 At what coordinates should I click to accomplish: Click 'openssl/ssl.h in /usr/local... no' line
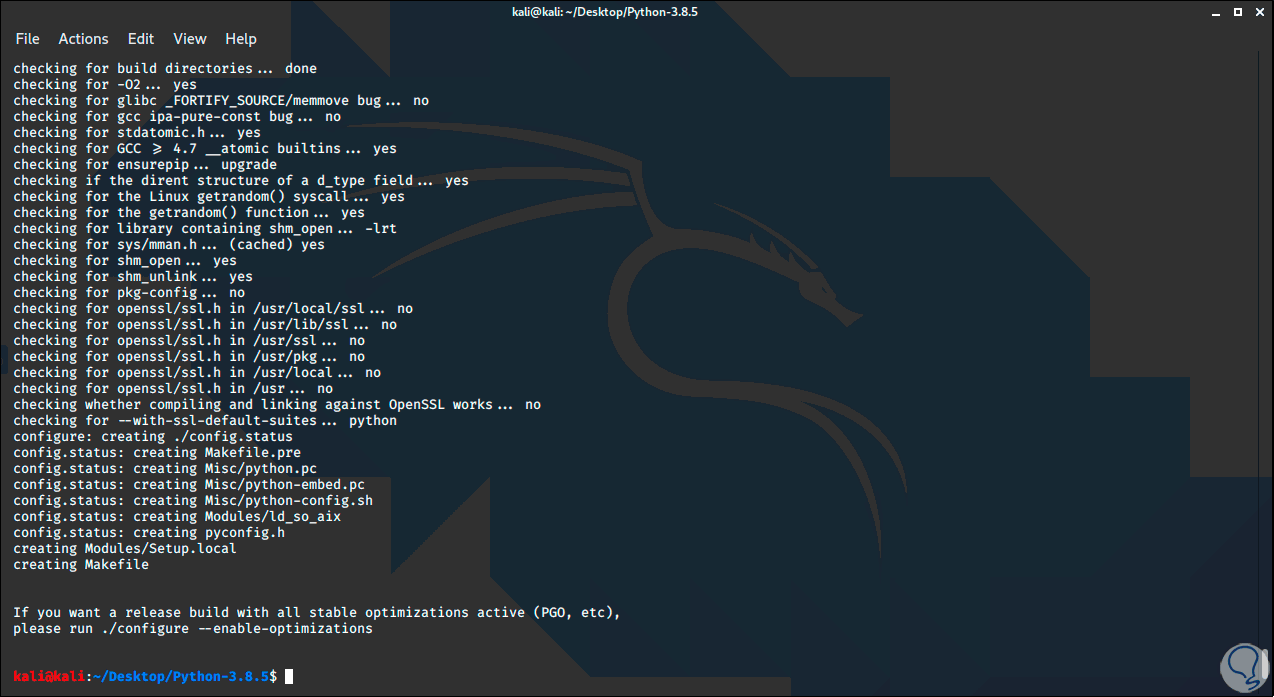(x=197, y=373)
